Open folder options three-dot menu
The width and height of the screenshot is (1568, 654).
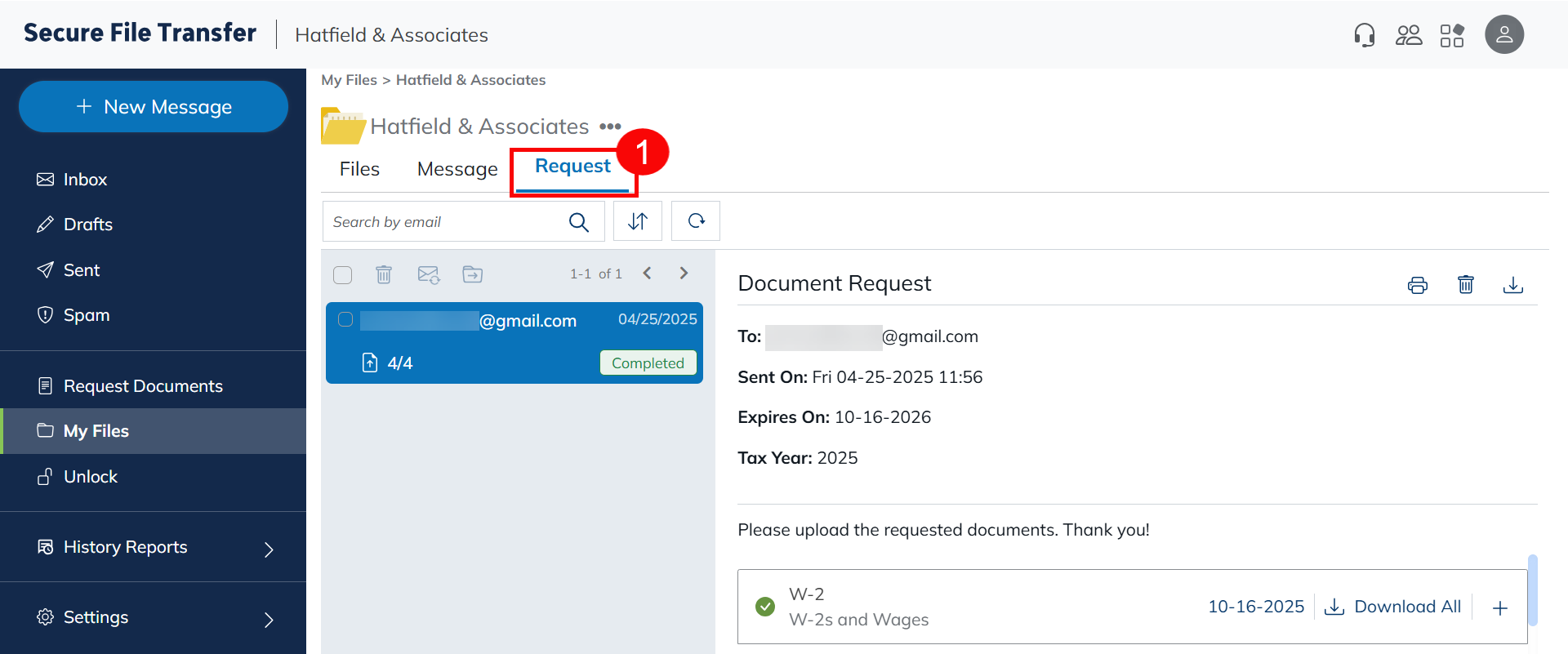point(610,127)
